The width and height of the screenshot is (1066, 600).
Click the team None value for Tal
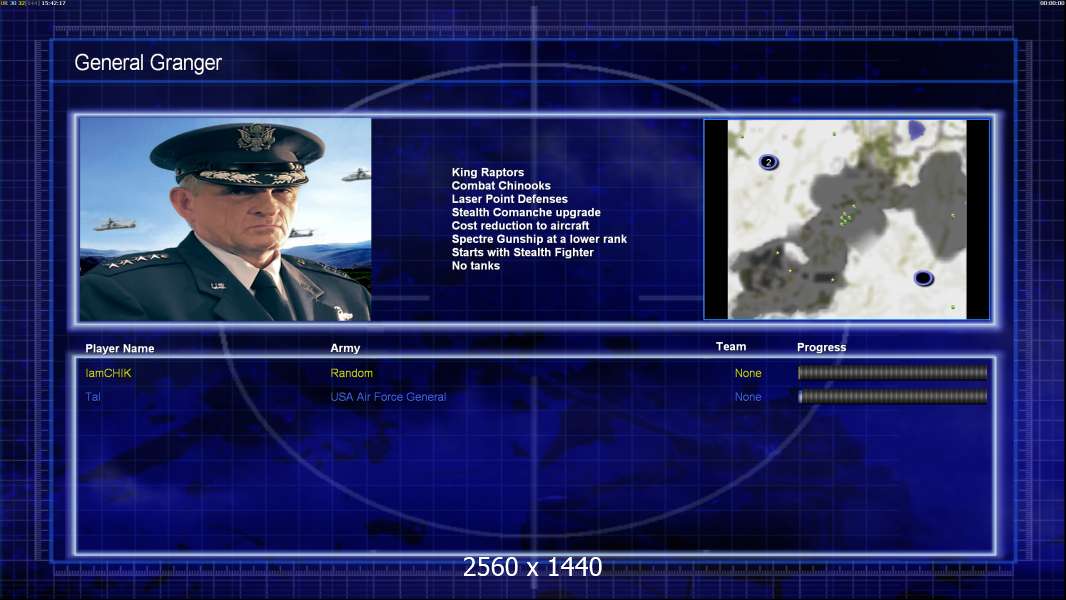pos(748,397)
